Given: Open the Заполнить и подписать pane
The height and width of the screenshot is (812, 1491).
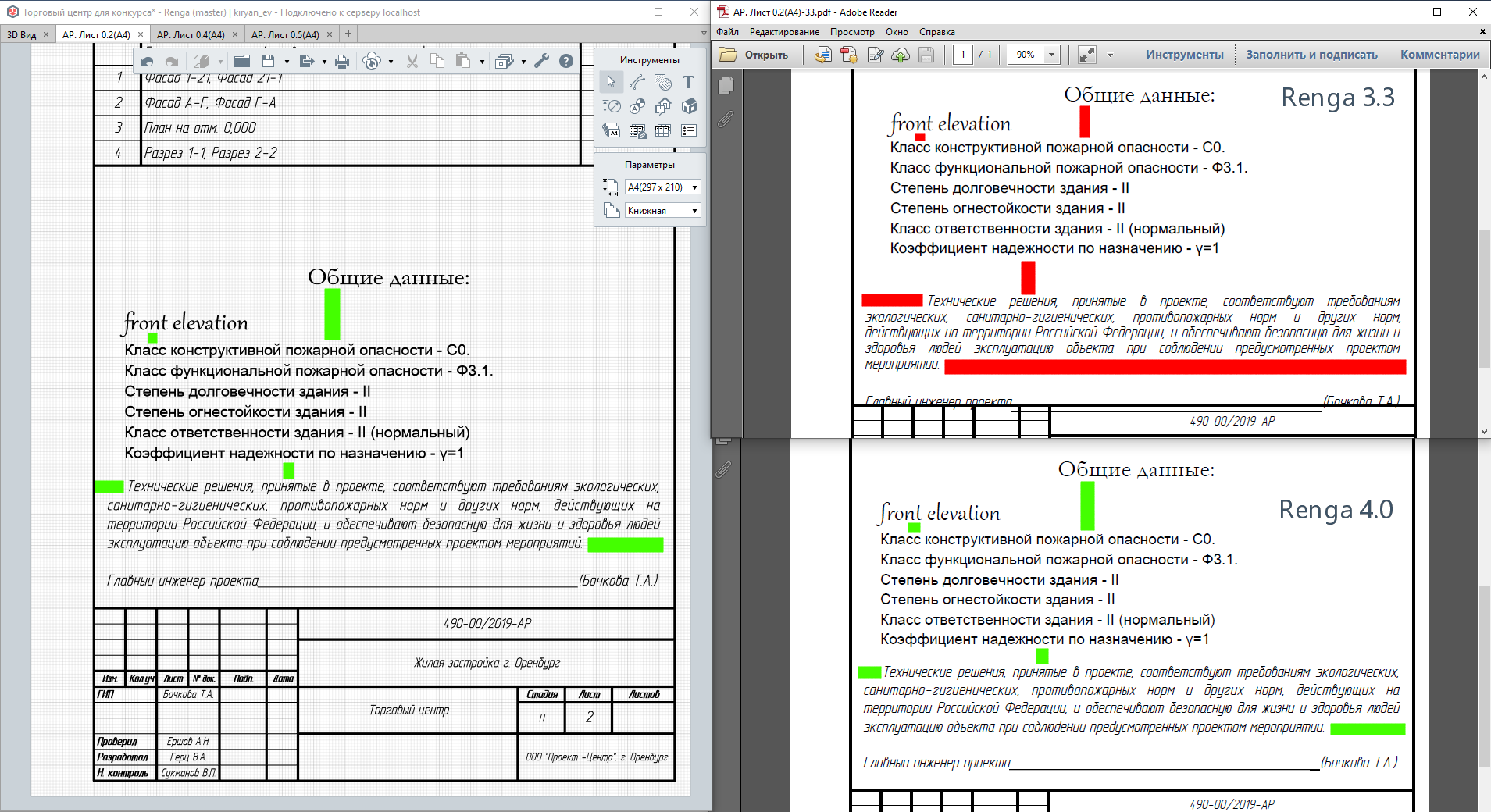Looking at the screenshot, I should pyautogui.click(x=1311, y=55).
